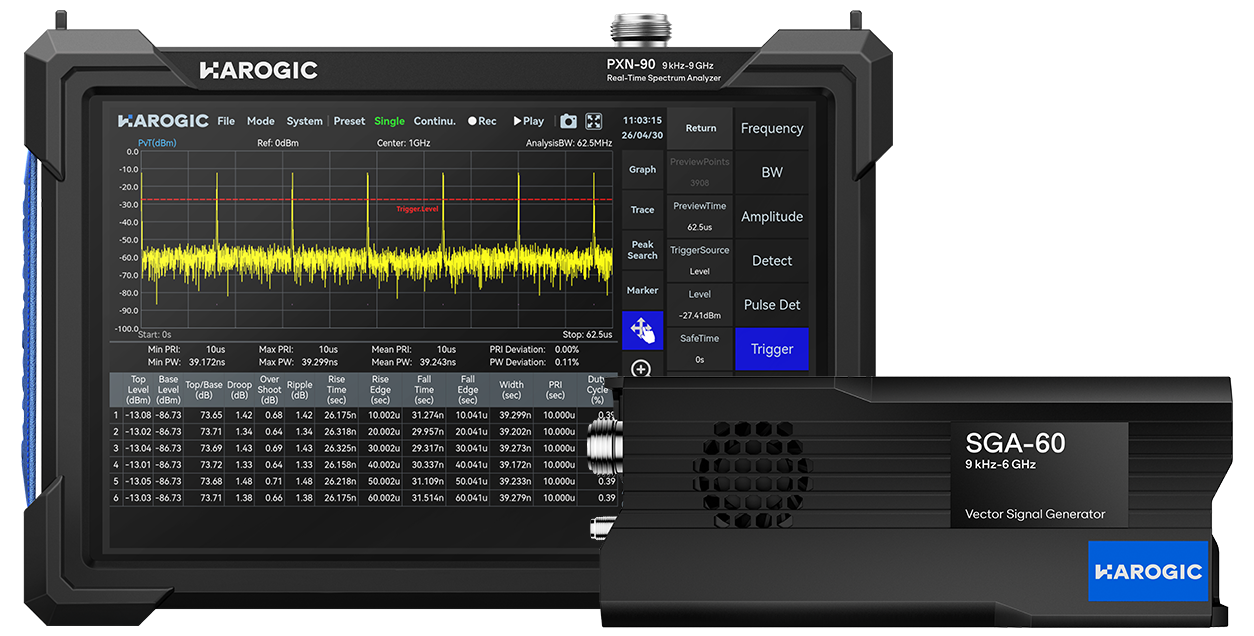Viewport: 1254px width, 636px height.
Task: Switch to Continu. sweep mode
Action: point(434,121)
